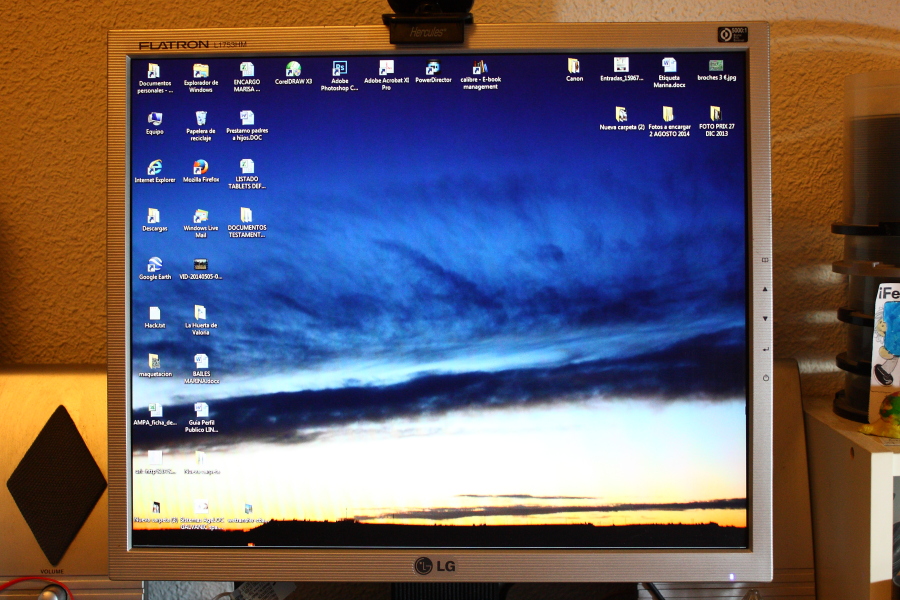Open the Explorador de Windows shortcut
The width and height of the screenshot is (900, 600).
(x=201, y=78)
